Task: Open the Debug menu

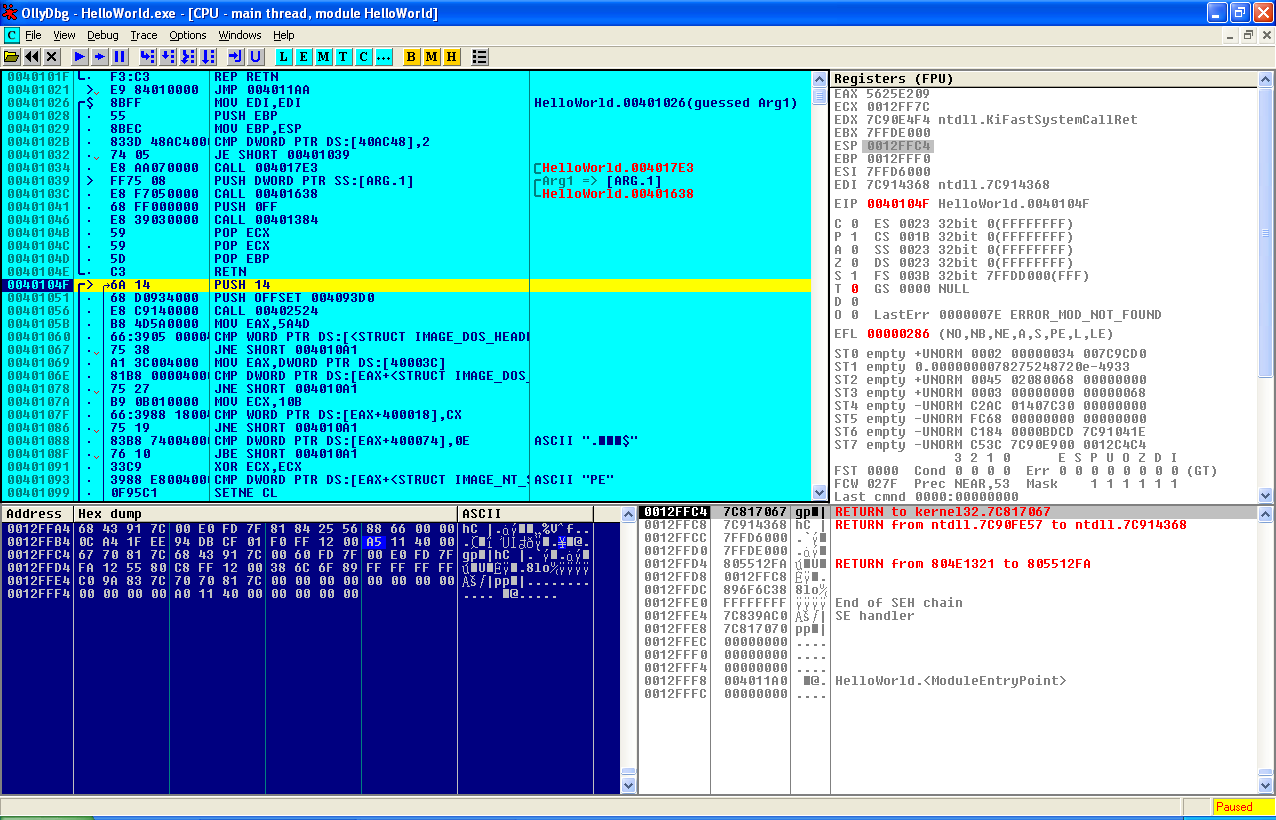Action: click(102, 35)
